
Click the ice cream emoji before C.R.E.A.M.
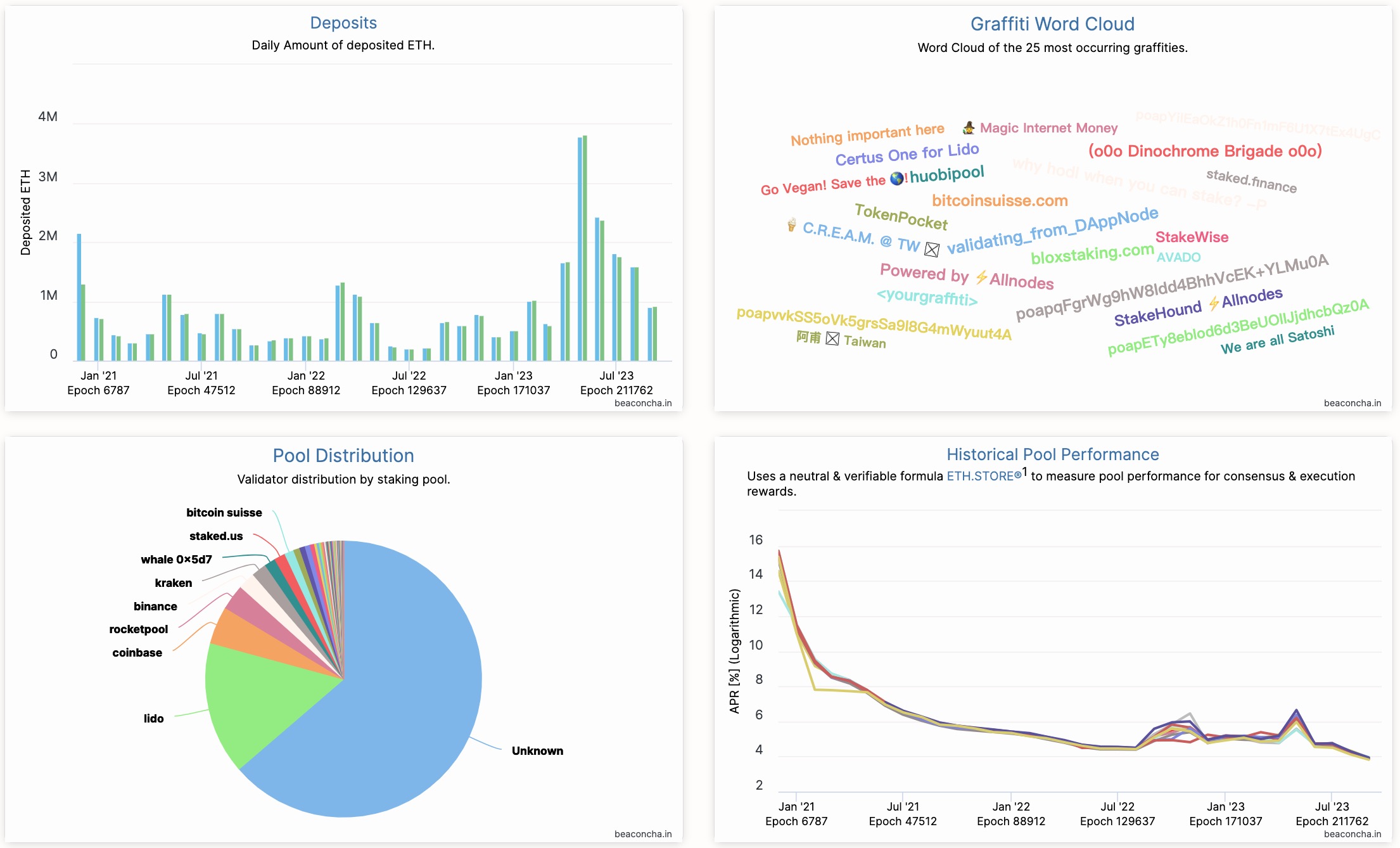tap(791, 224)
